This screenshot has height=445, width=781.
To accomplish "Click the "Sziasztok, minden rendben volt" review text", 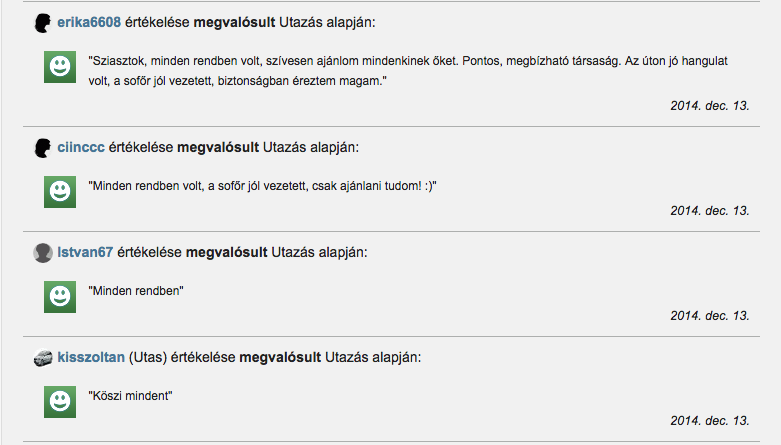I will point(408,71).
